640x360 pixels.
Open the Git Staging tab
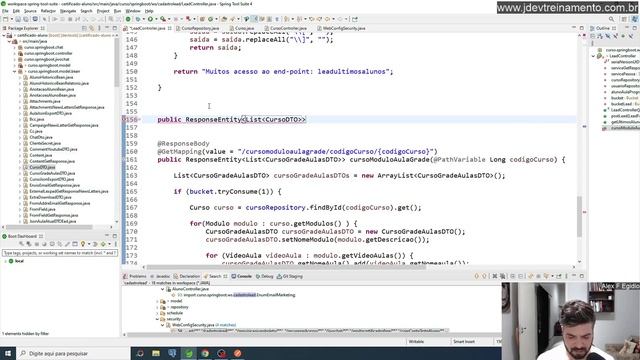point(290,276)
